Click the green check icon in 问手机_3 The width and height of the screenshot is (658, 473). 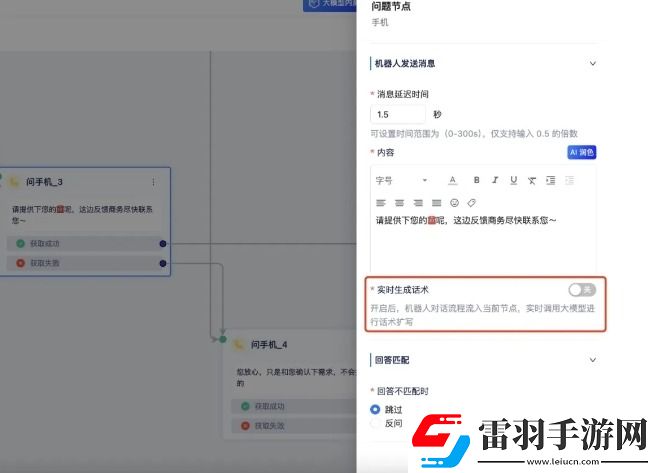20,243
